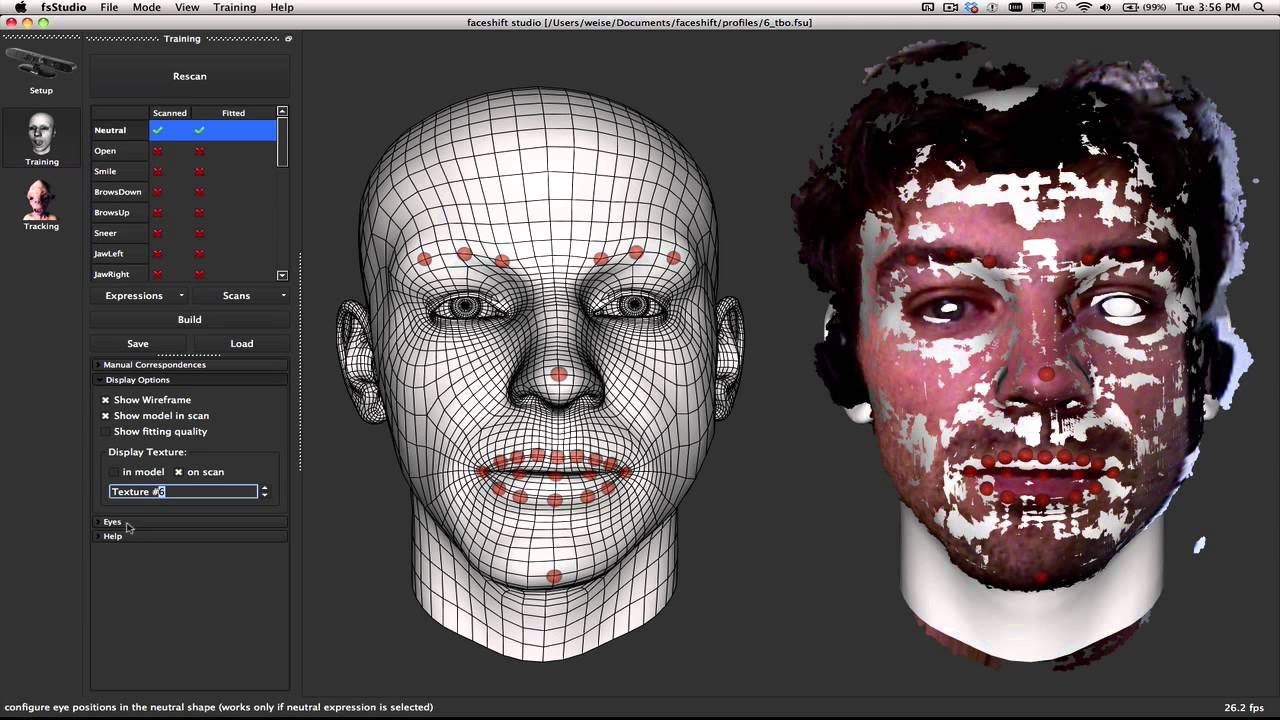1280x720 pixels.
Task: Toggle texture display on scan
Action: (179, 472)
